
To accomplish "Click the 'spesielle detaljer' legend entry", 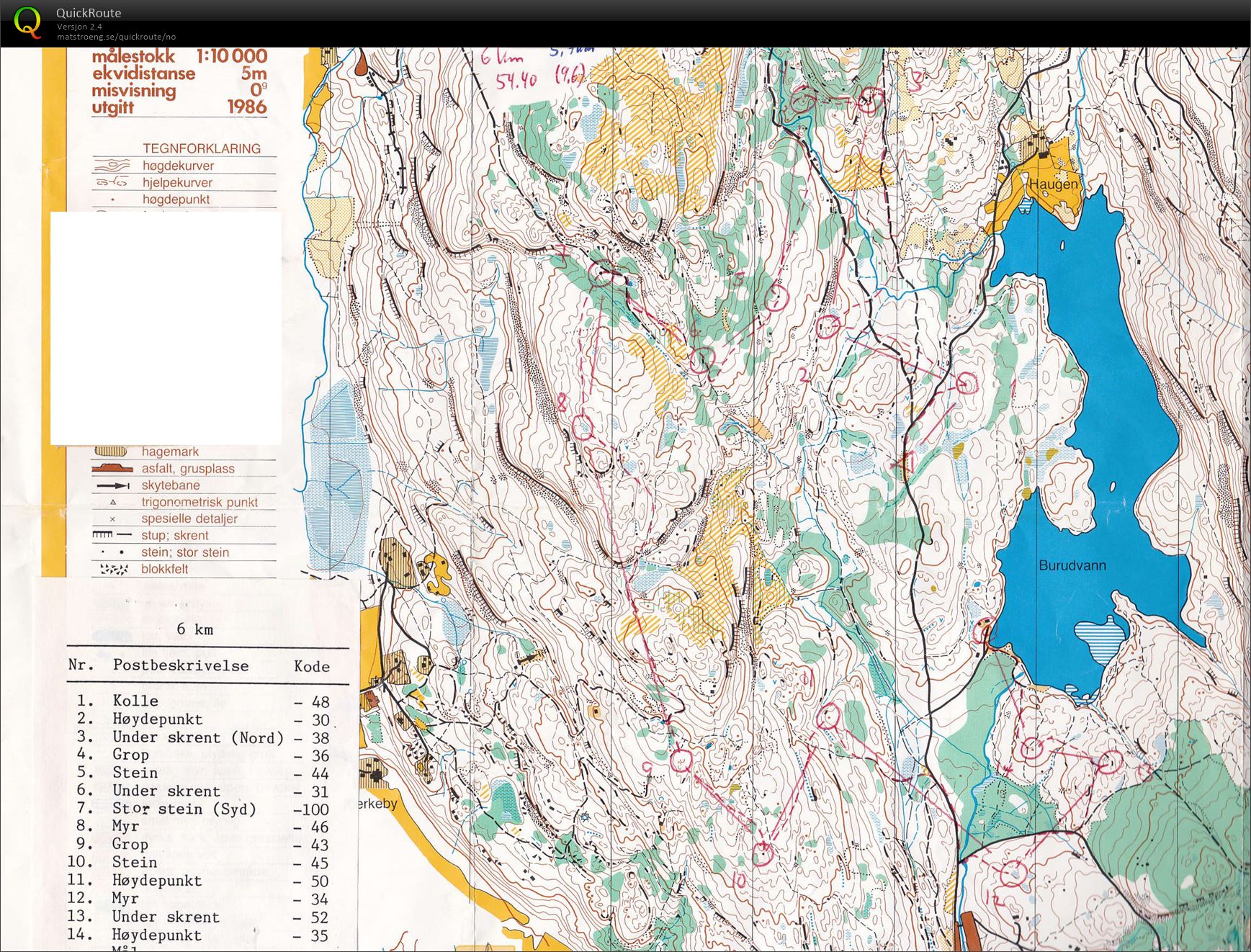I will click(x=189, y=518).
